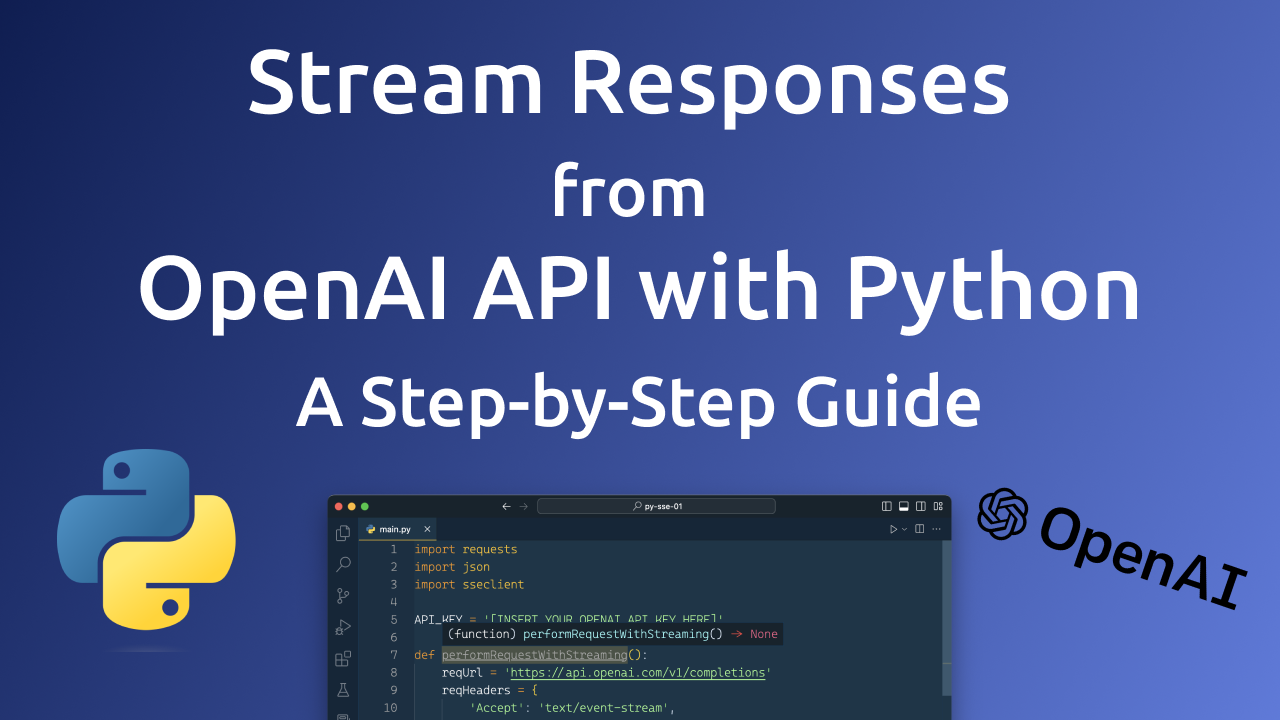This screenshot has width=1280, height=720.
Task: Open the api.openai.com completions URL link
Action: point(638,673)
